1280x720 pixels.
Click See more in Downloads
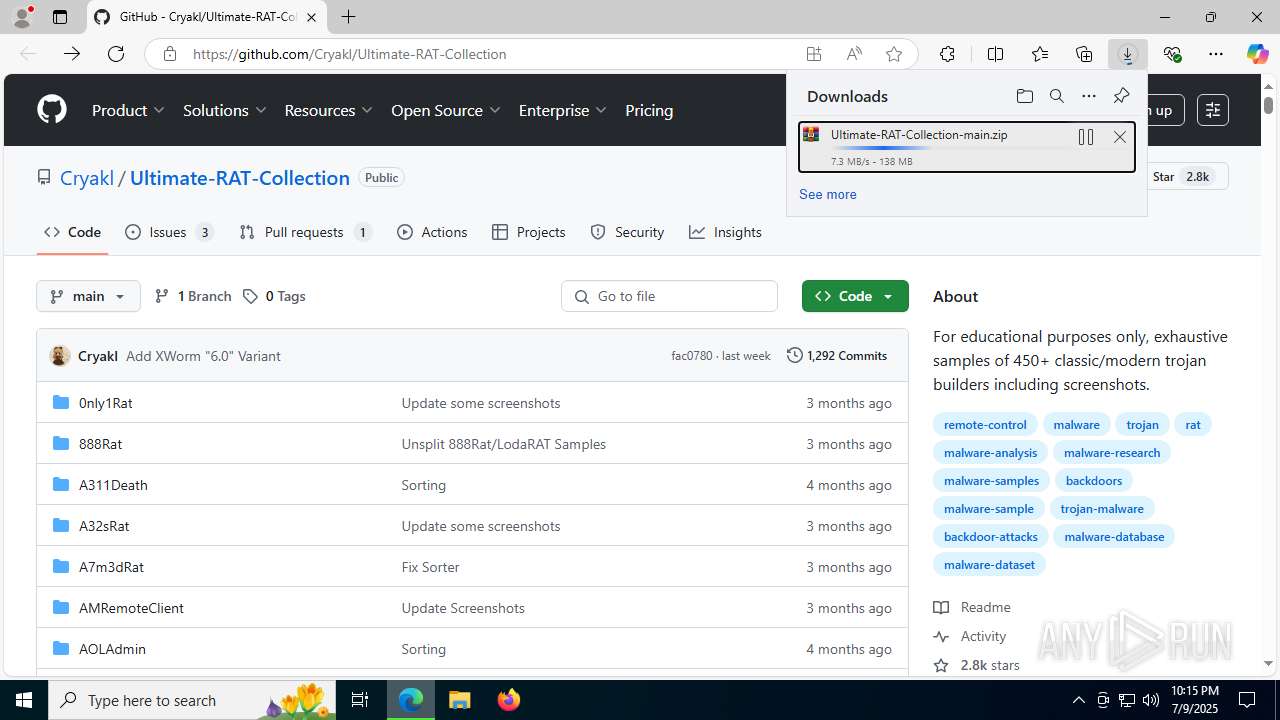click(x=827, y=194)
